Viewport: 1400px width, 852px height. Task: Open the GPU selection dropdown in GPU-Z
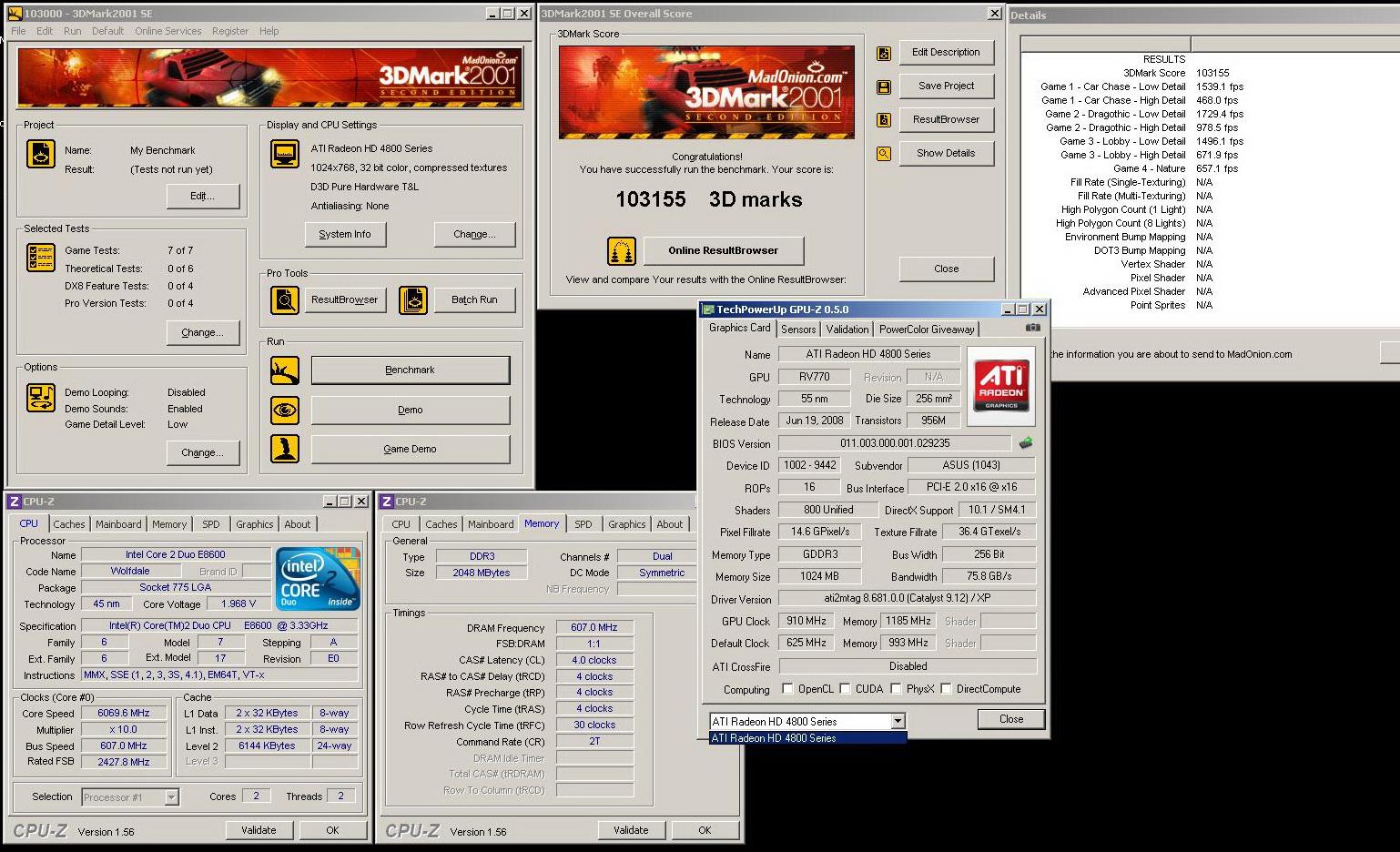click(898, 721)
